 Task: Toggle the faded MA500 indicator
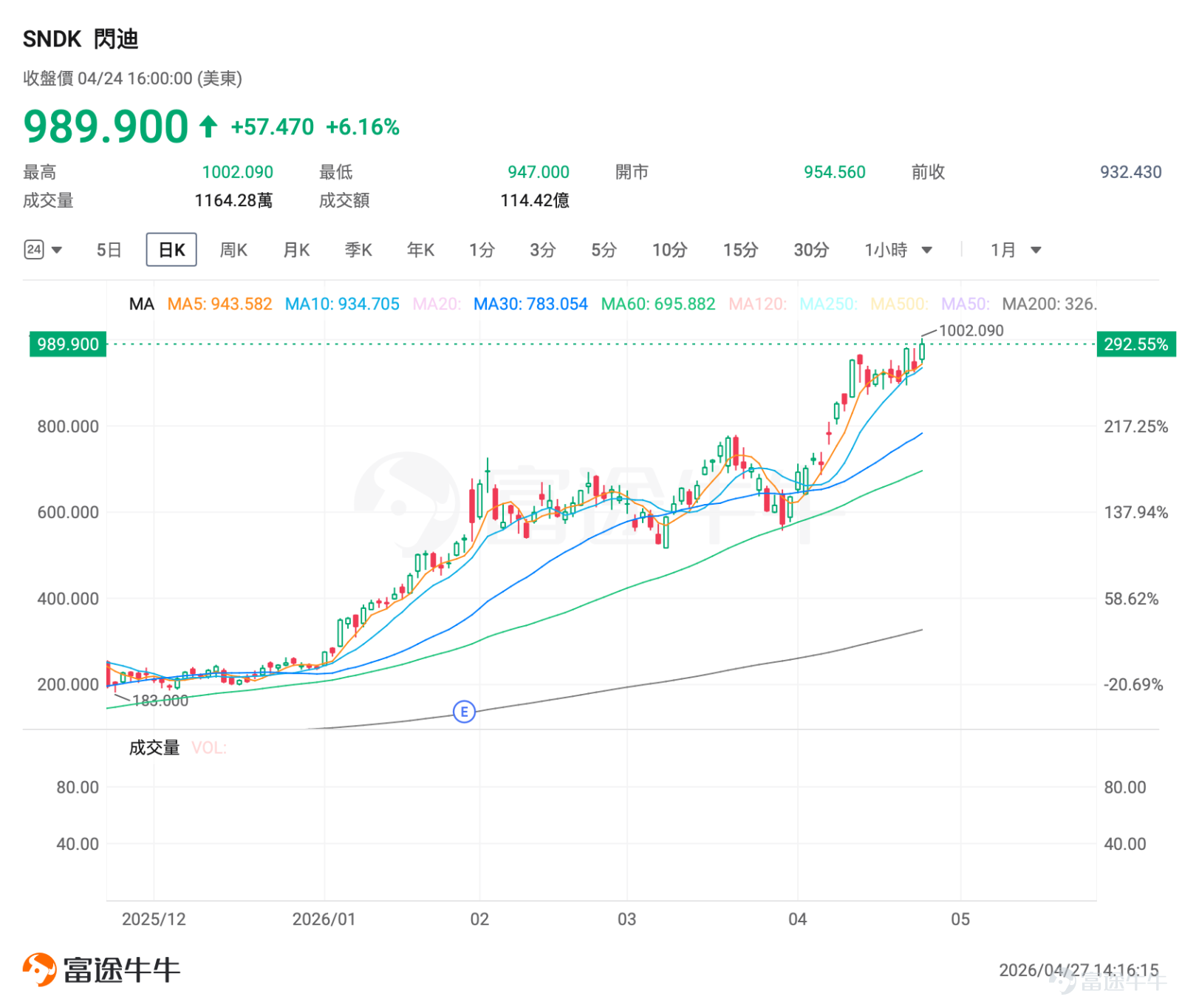(x=899, y=304)
